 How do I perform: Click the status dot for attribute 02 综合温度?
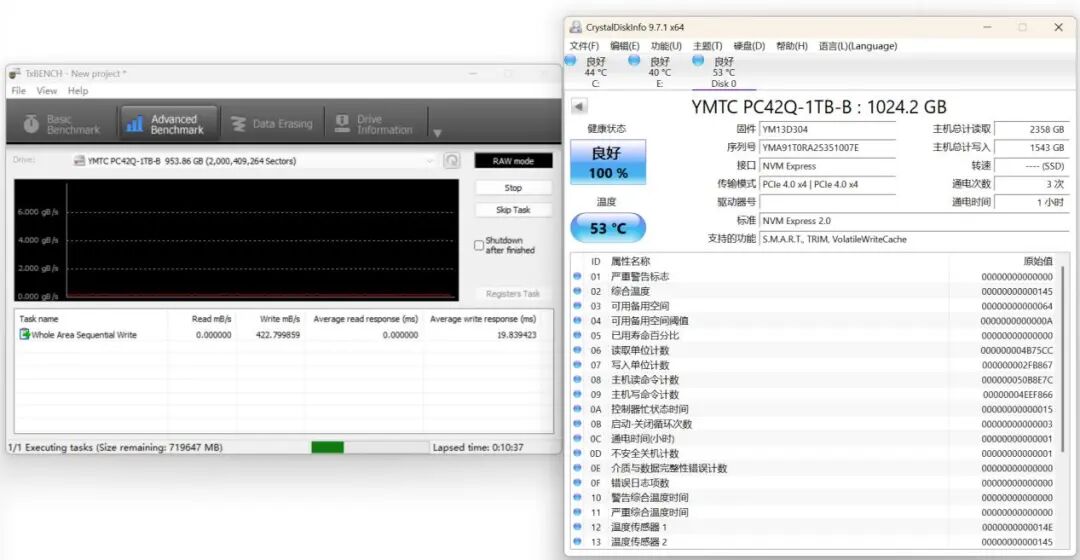click(x=577, y=291)
